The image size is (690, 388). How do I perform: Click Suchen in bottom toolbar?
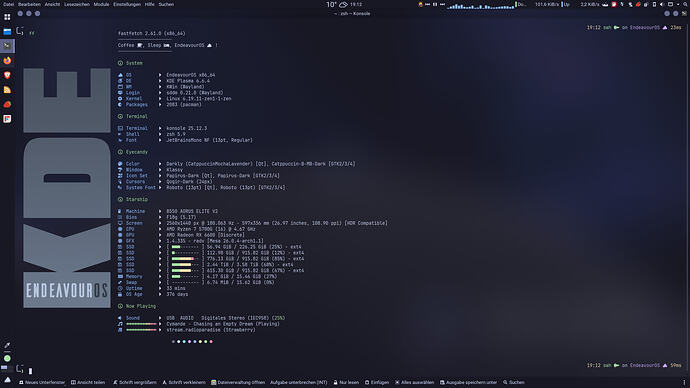pyautogui.click(x=514, y=382)
